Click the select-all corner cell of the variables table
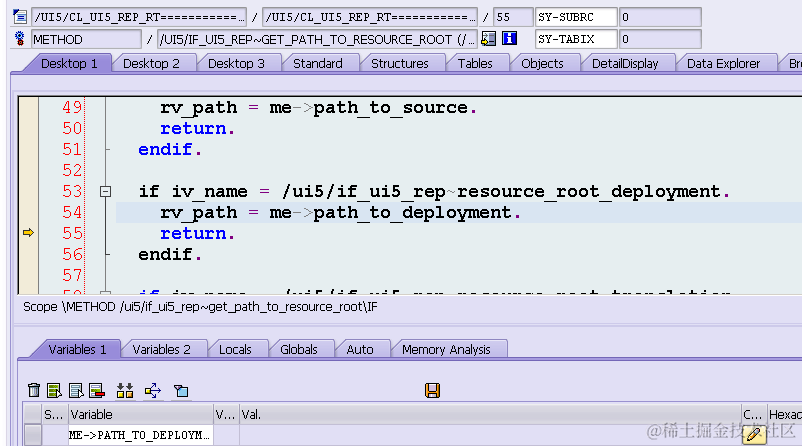 tap(33, 414)
